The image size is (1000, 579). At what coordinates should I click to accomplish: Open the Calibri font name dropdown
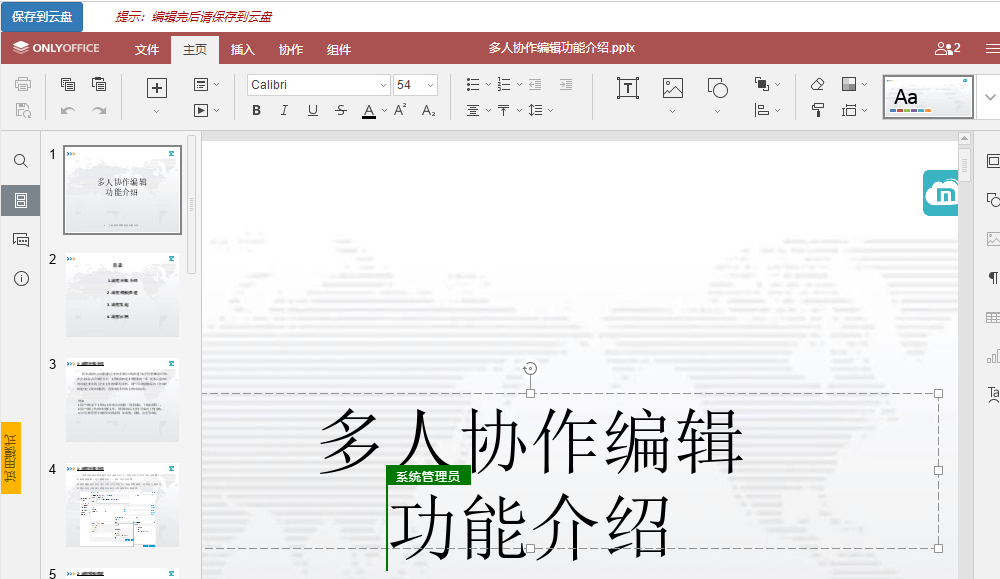coord(383,85)
